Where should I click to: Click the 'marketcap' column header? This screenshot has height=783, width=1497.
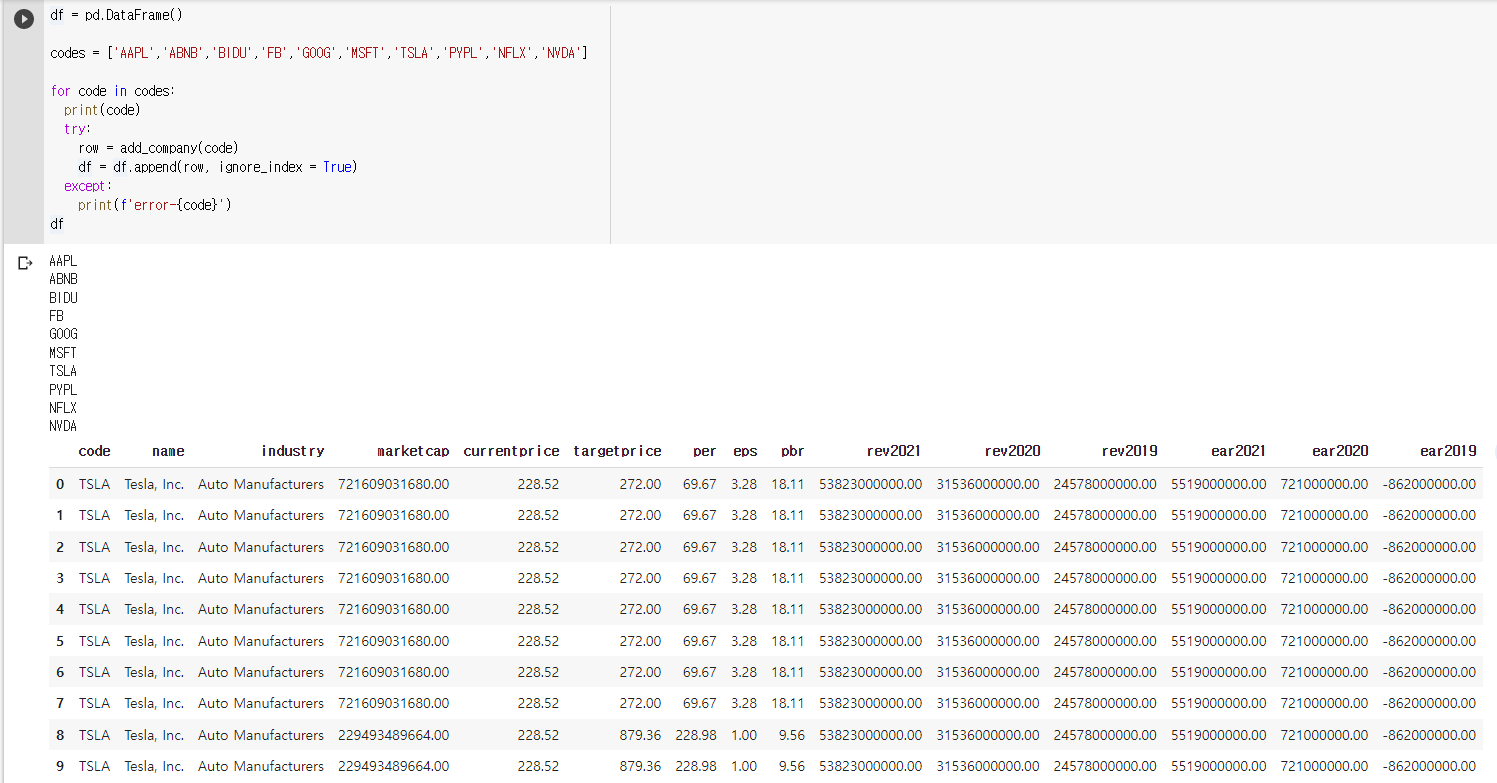pos(413,451)
